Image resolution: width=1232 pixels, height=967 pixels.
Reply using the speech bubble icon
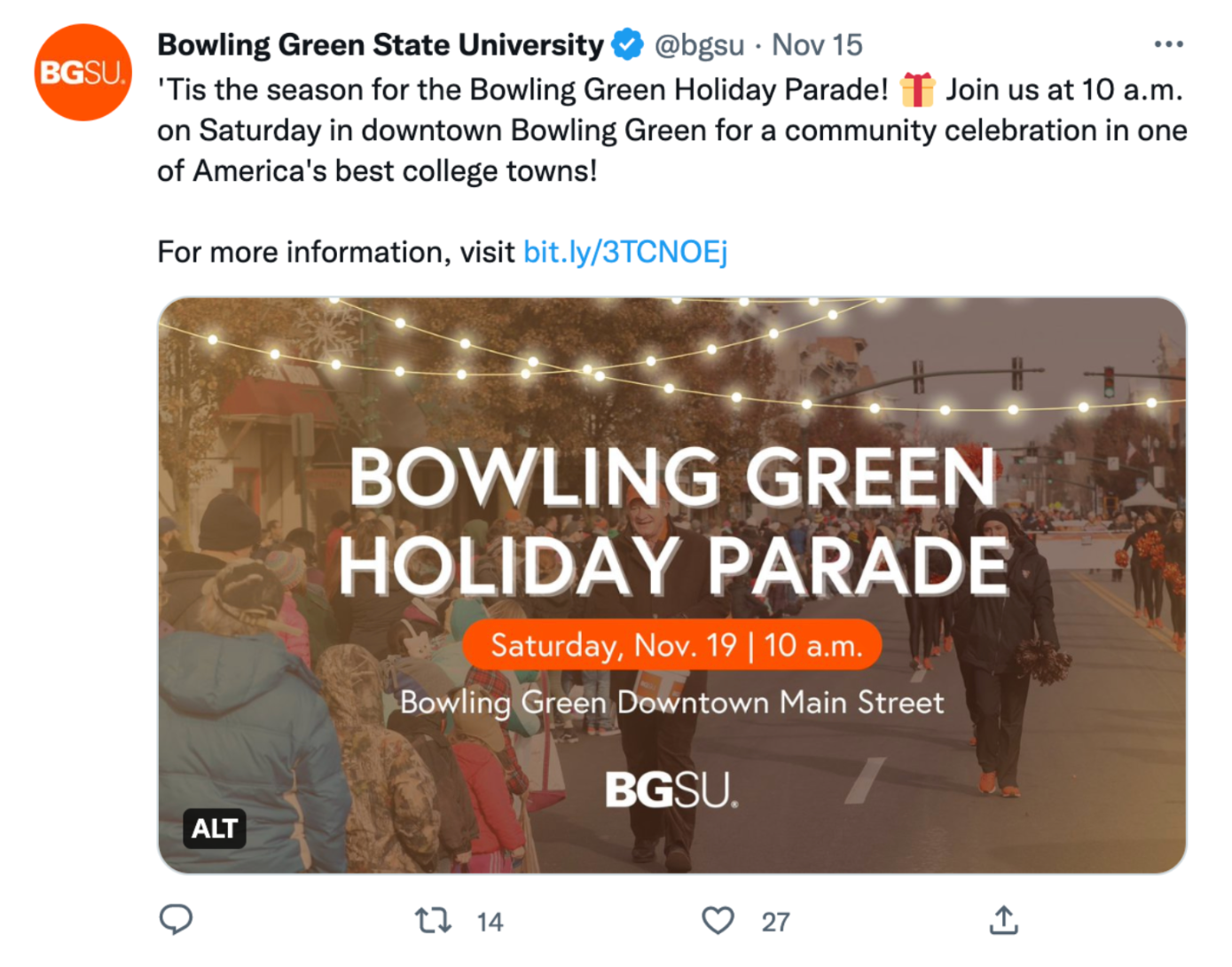(176, 920)
